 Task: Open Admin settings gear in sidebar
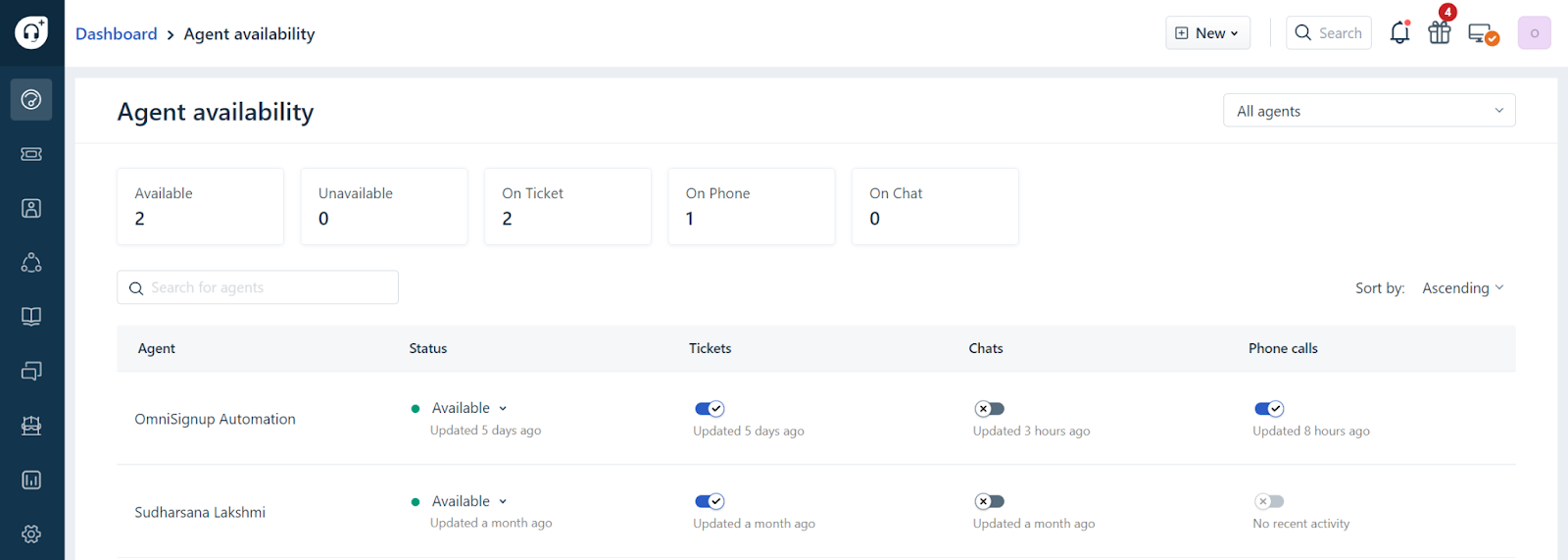pyautogui.click(x=31, y=534)
